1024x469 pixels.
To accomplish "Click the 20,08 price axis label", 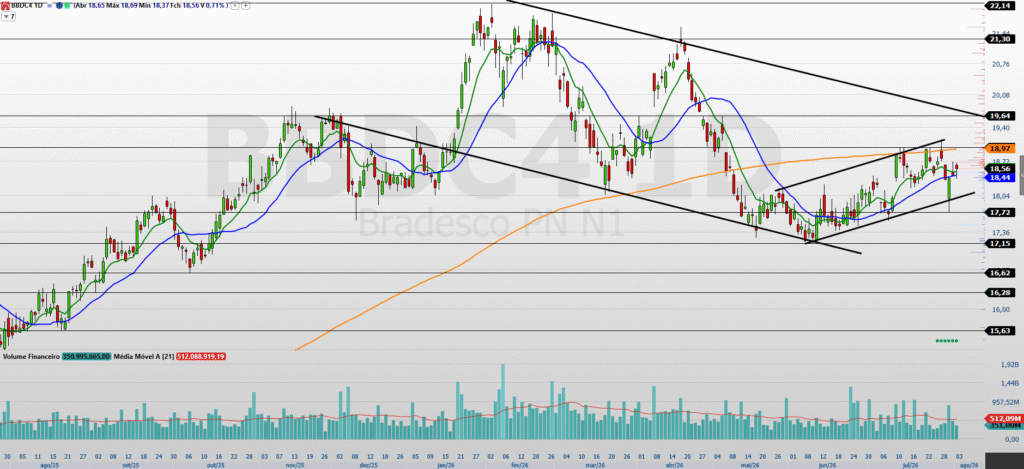I will [999, 95].
